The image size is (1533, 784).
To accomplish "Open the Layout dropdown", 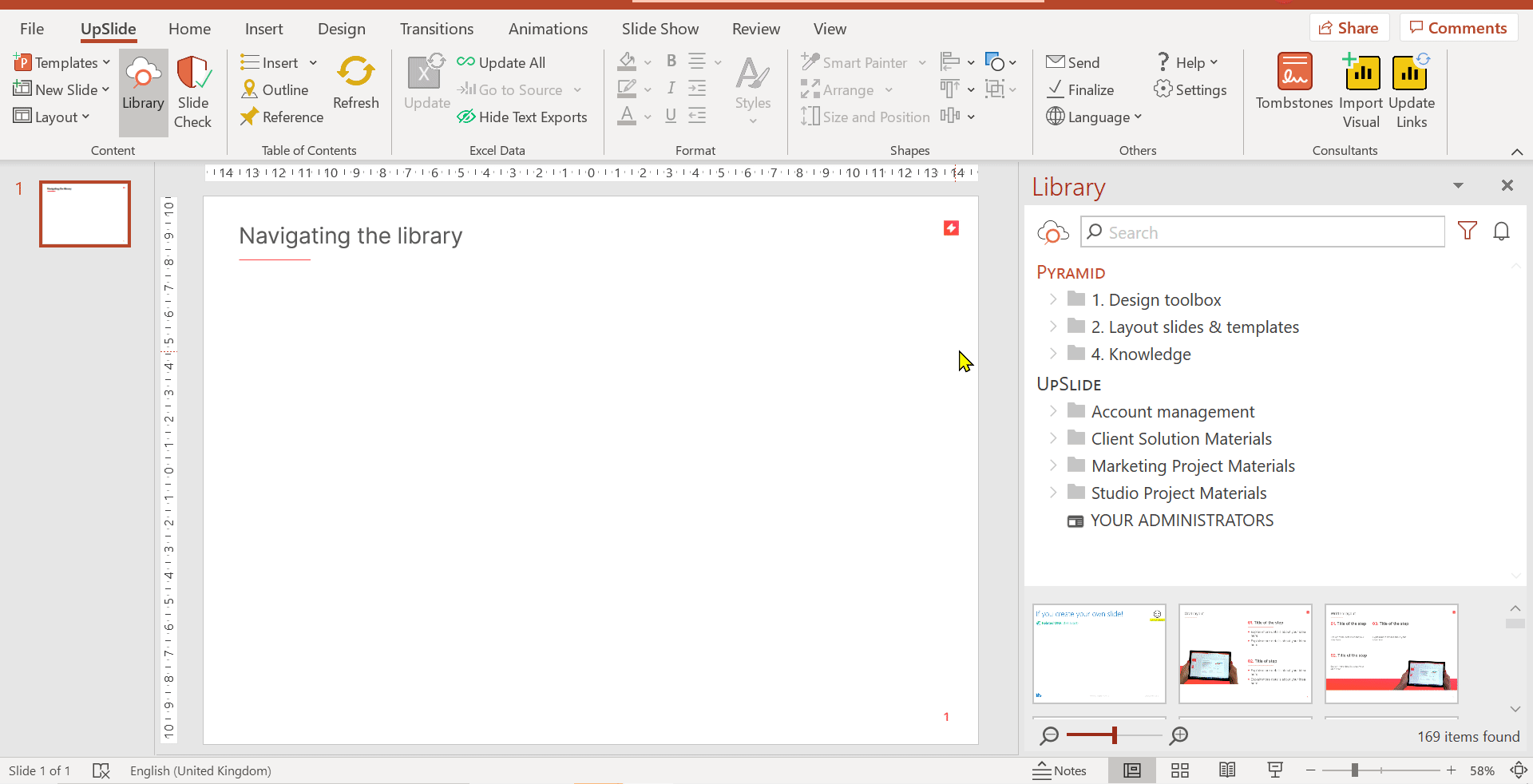I will pyautogui.click(x=51, y=117).
